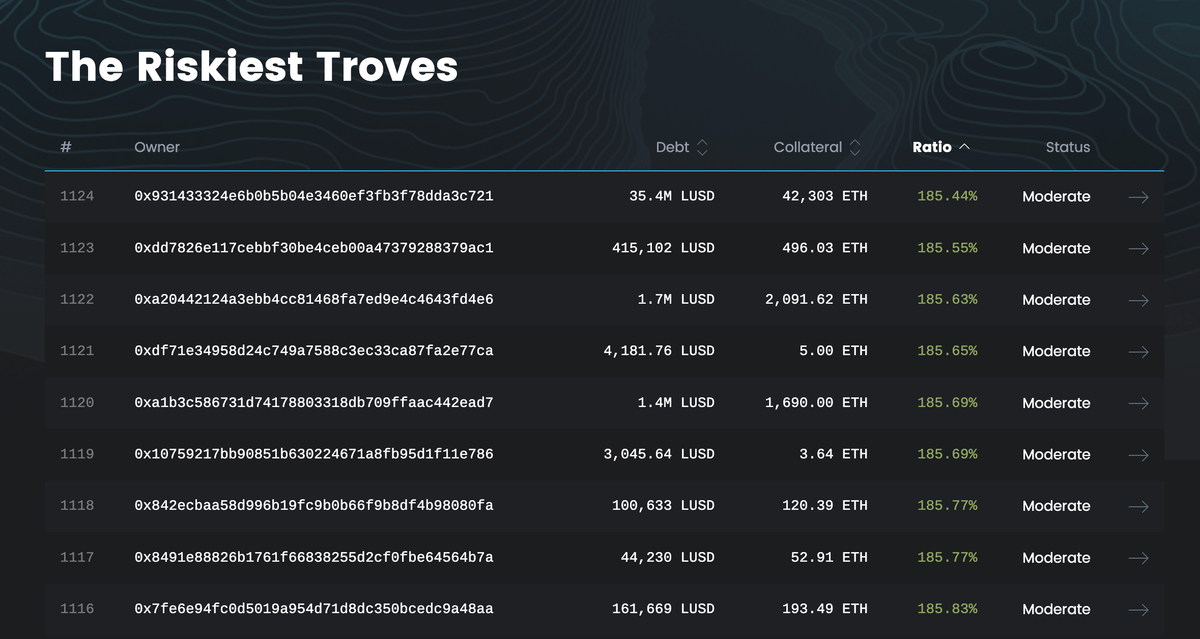This screenshot has width=1200, height=639.
Task: Open owner address 0x931433324e6b0b5b04e3460ef3fb3f78dda3c721
Action: click(313, 197)
